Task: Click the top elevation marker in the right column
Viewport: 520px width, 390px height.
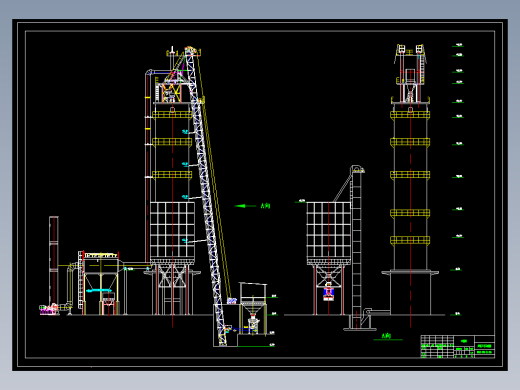Action: click(458, 45)
